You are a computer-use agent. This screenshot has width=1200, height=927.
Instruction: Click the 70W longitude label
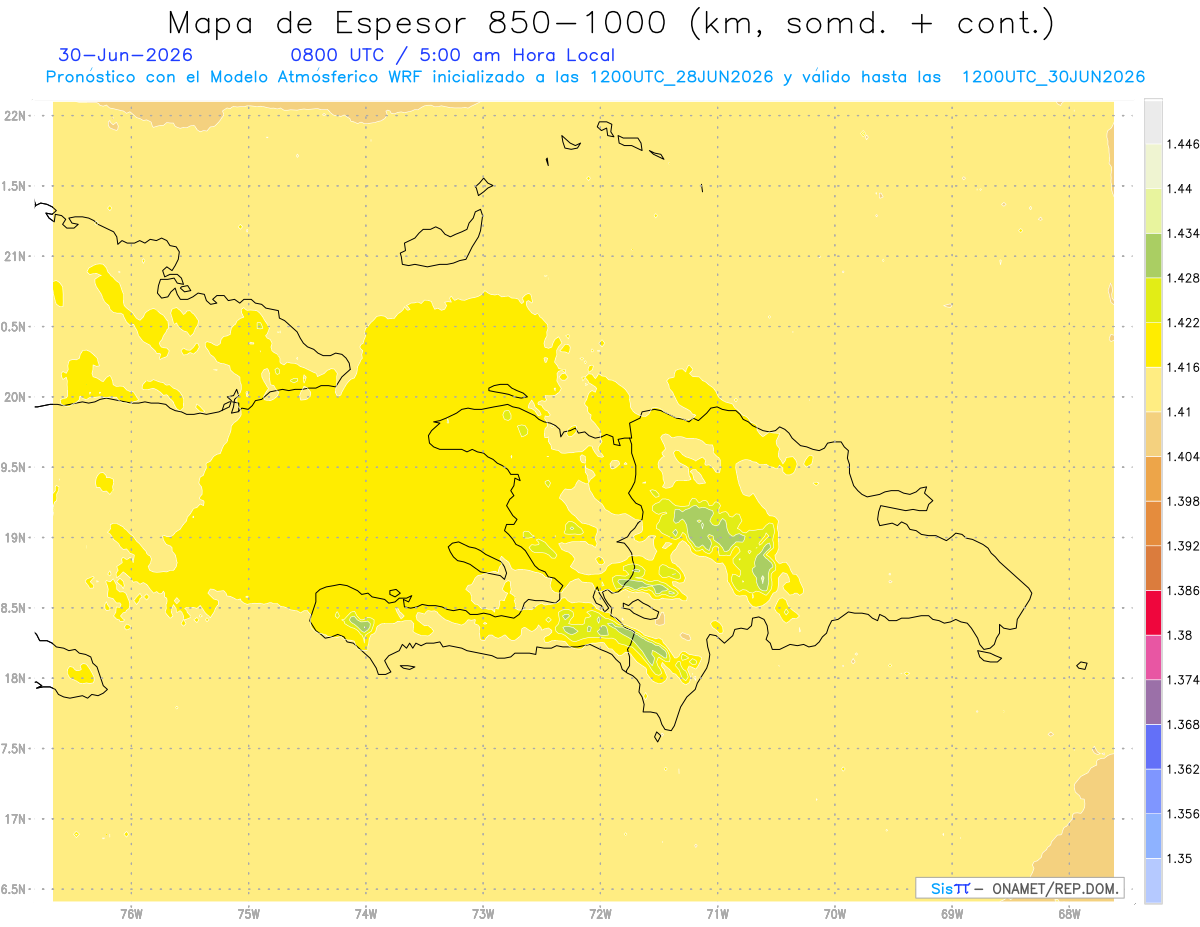[835, 914]
